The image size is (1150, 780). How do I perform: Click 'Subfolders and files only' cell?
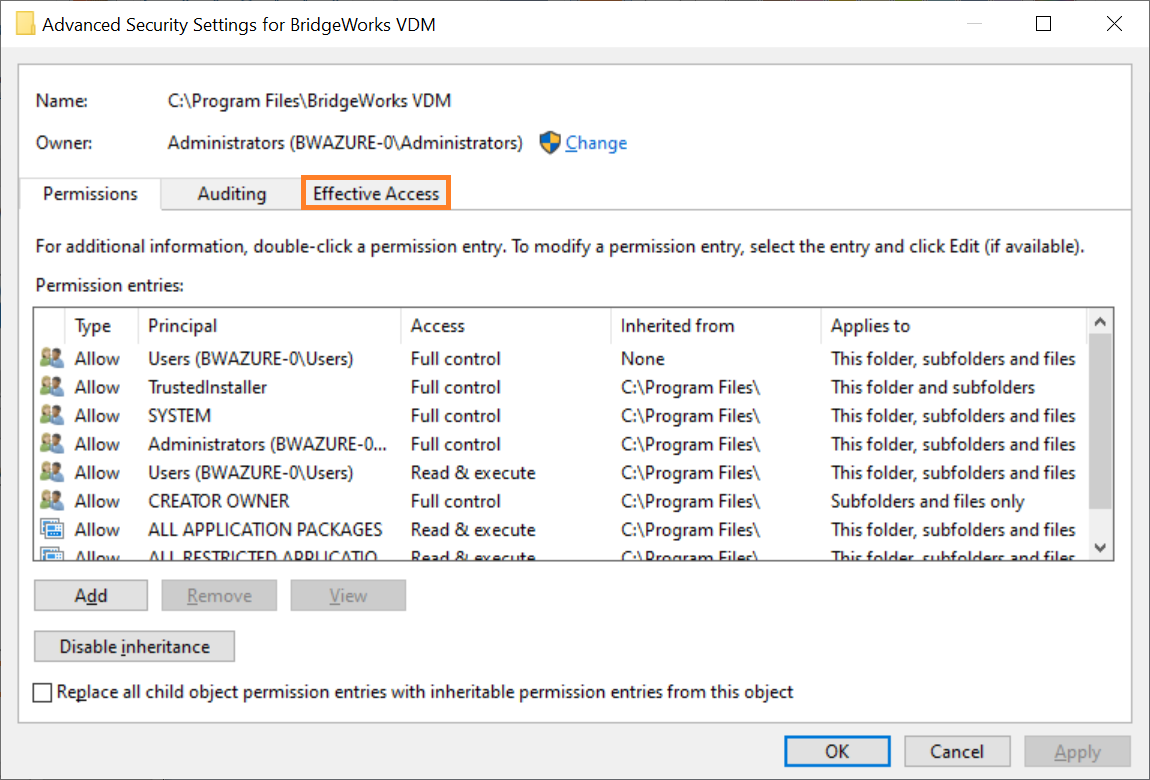coord(927,501)
